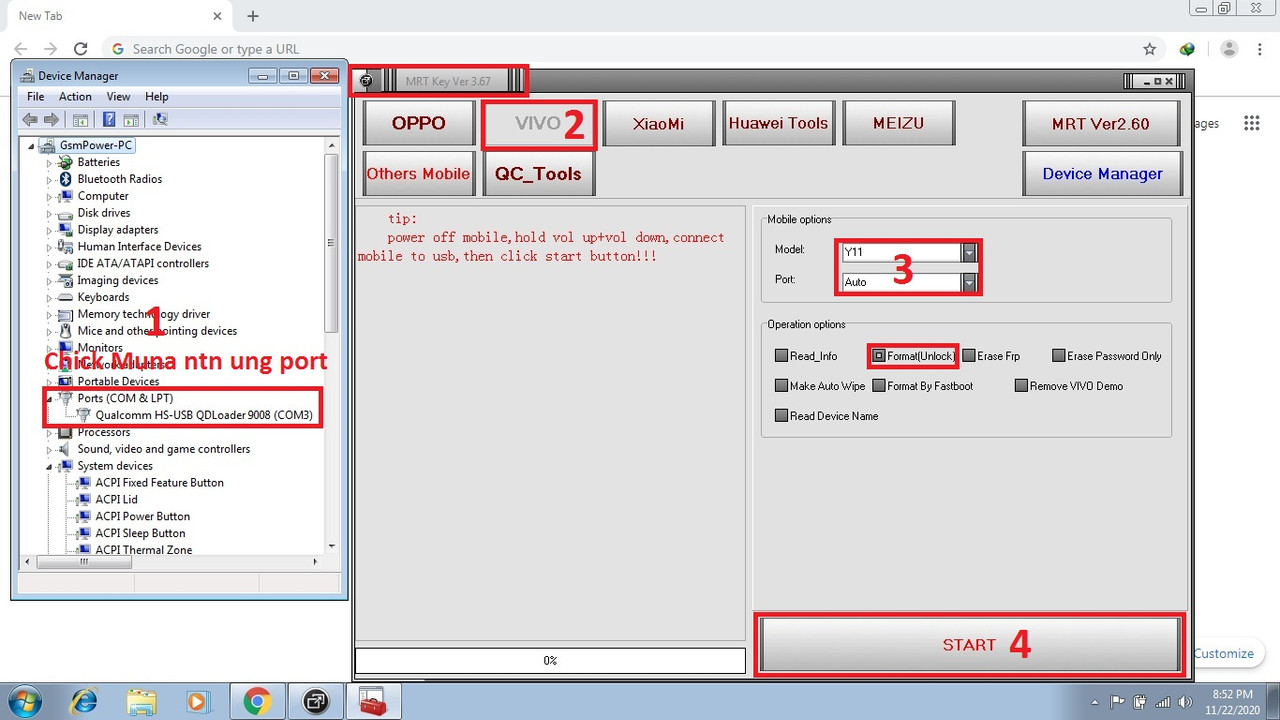Open Google apps grid icon
This screenshot has height=720, width=1280.
coord(1251,123)
